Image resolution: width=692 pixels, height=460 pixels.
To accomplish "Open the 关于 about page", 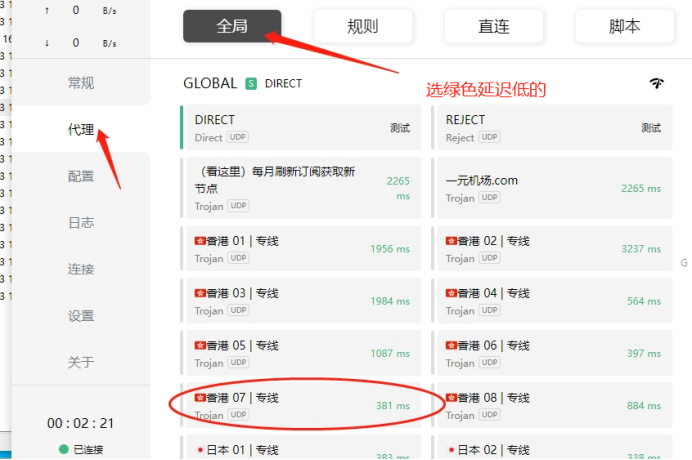I will pos(81,362).
